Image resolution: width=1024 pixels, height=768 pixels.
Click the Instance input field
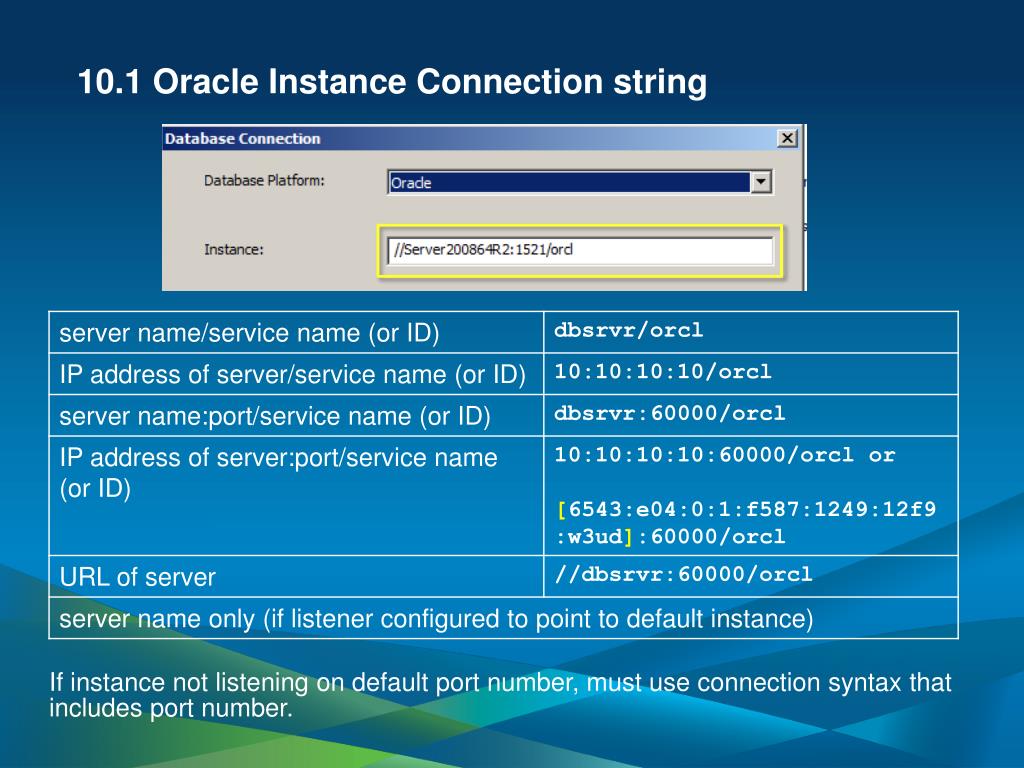581,251
